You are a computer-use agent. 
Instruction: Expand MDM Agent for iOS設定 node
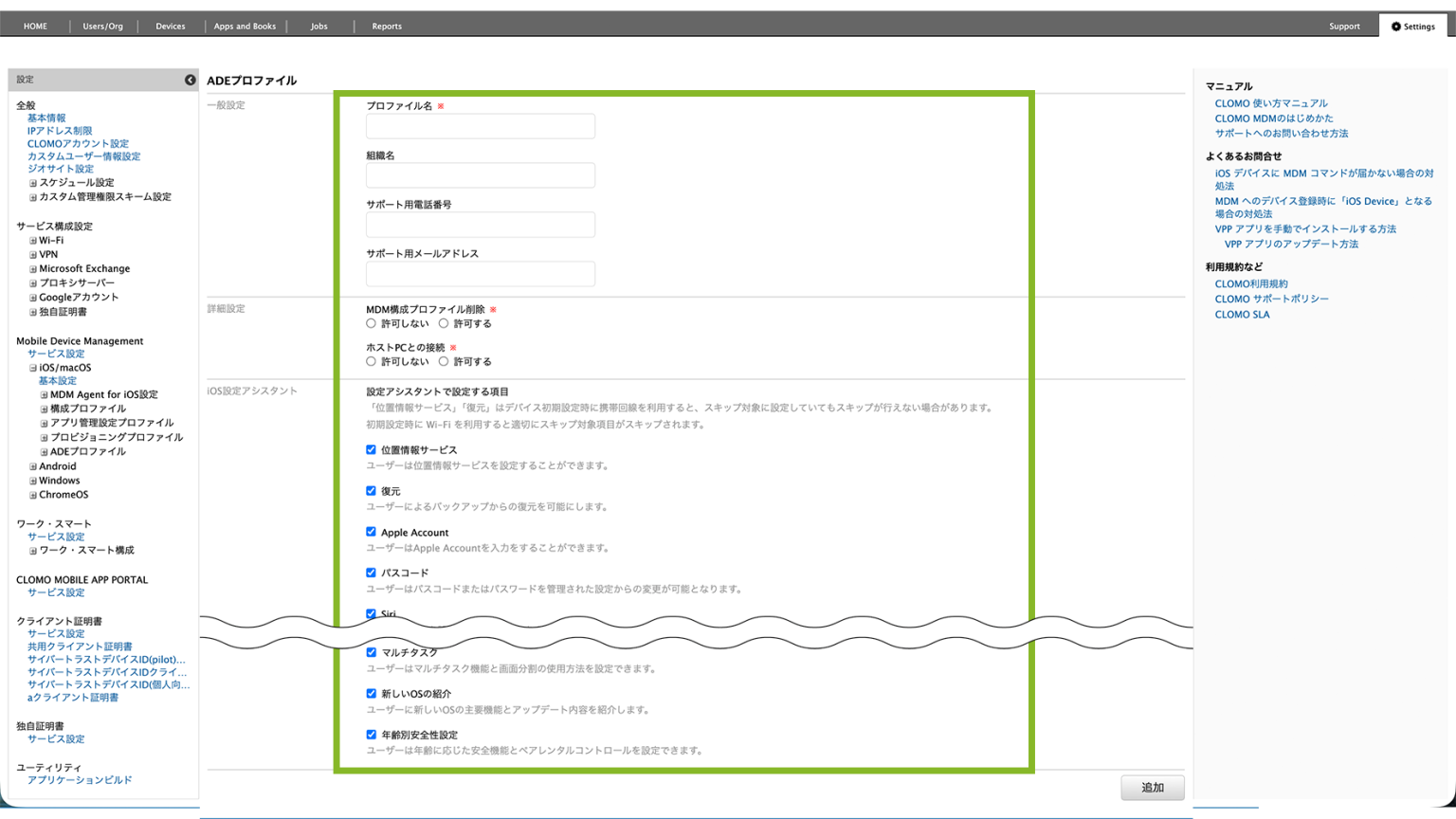pos(44,394)
